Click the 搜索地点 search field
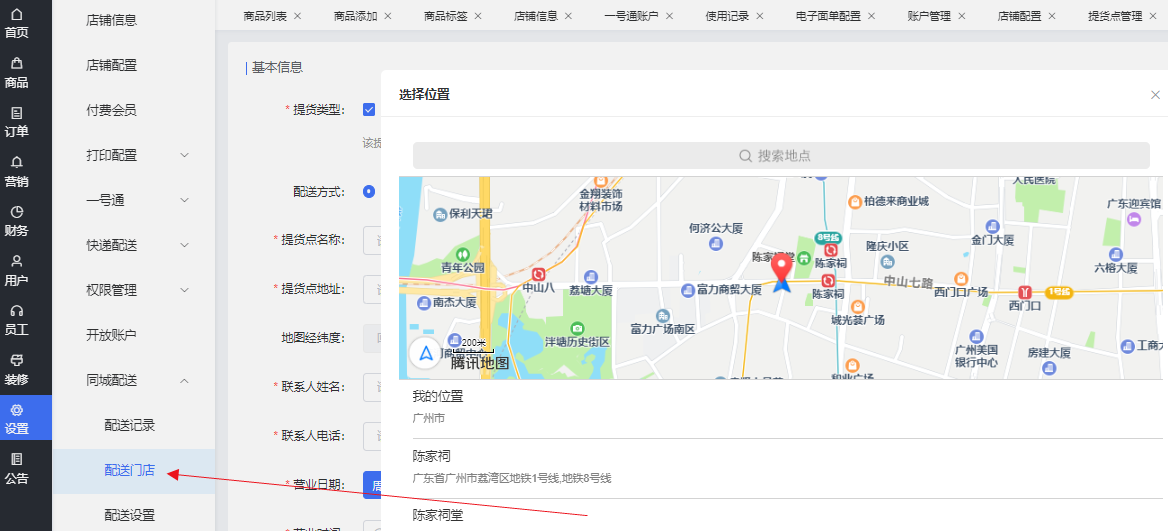Image resolution: width=1168 pixels, height=531 pixels. pyautogui.click(x=781, y=155)
